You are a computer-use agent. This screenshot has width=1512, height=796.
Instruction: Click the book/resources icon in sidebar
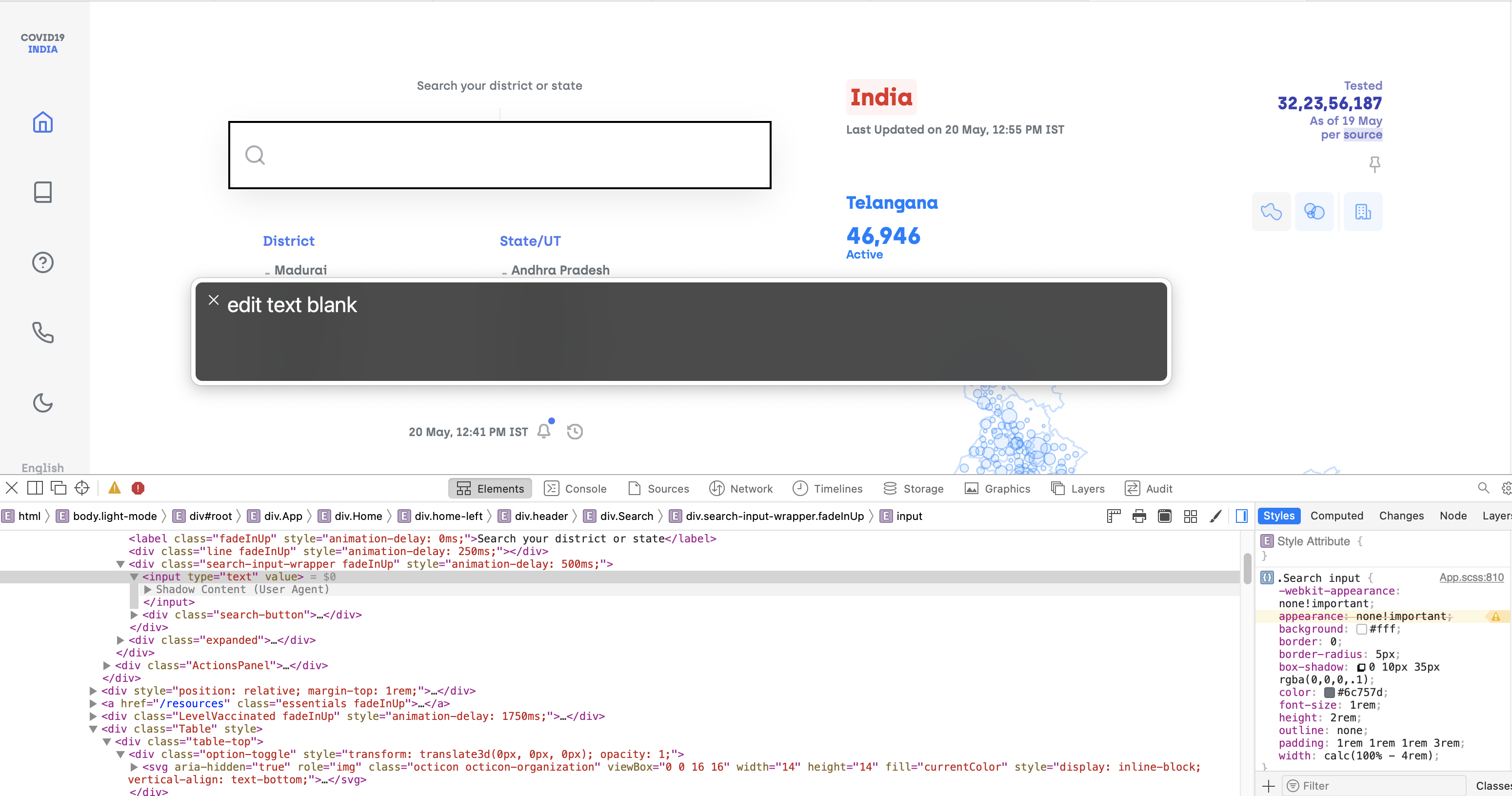44,192
